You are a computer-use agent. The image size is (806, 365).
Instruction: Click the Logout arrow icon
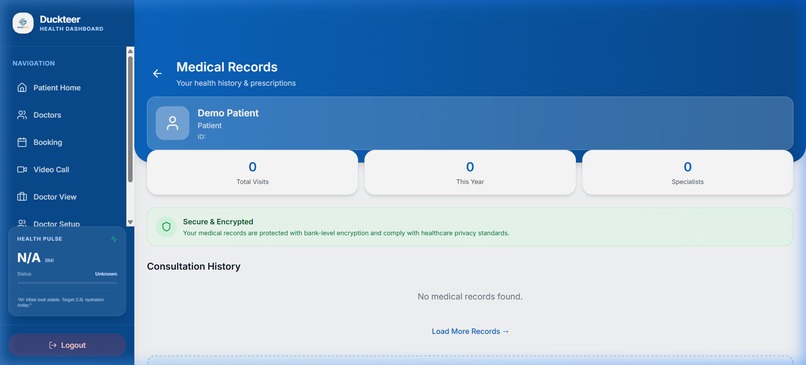52,345
